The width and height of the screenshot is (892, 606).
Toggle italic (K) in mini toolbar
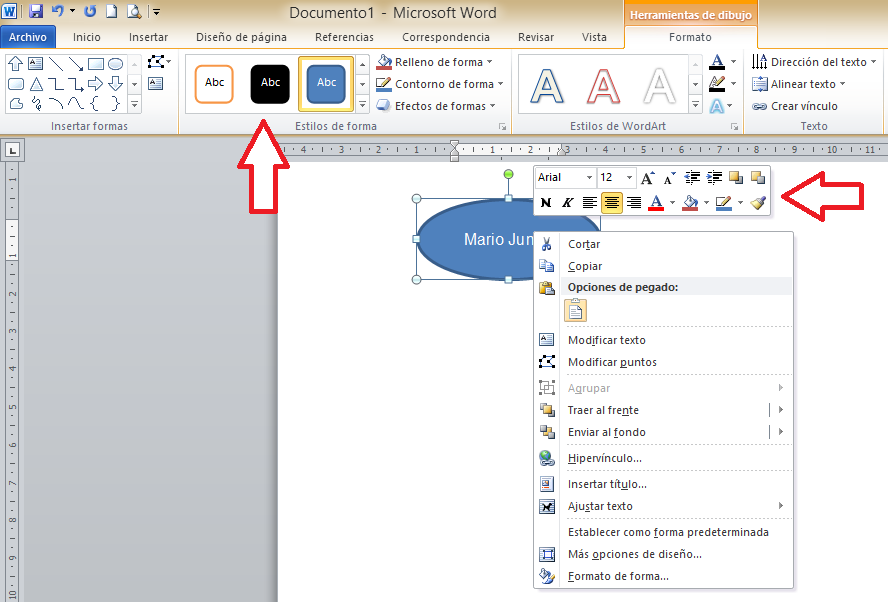coord(567,203)
